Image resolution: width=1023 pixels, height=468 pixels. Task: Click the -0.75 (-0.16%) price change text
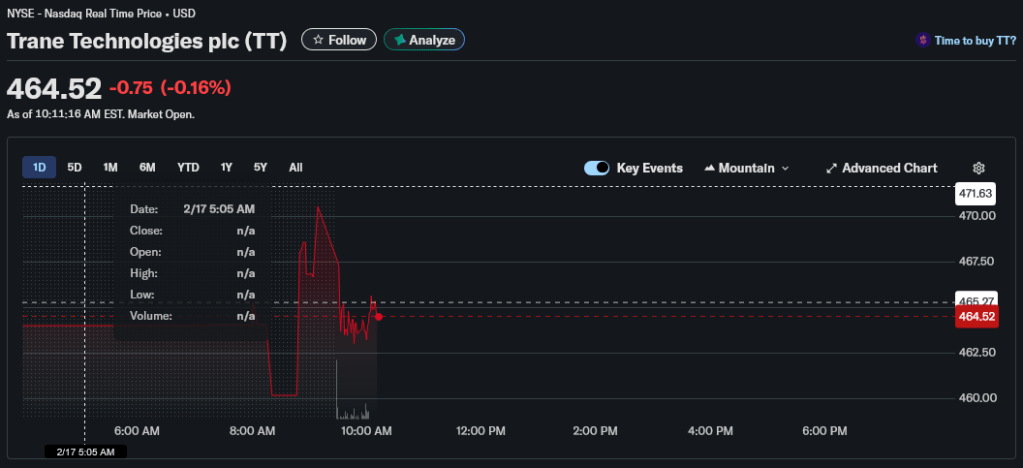coord(170,87)
